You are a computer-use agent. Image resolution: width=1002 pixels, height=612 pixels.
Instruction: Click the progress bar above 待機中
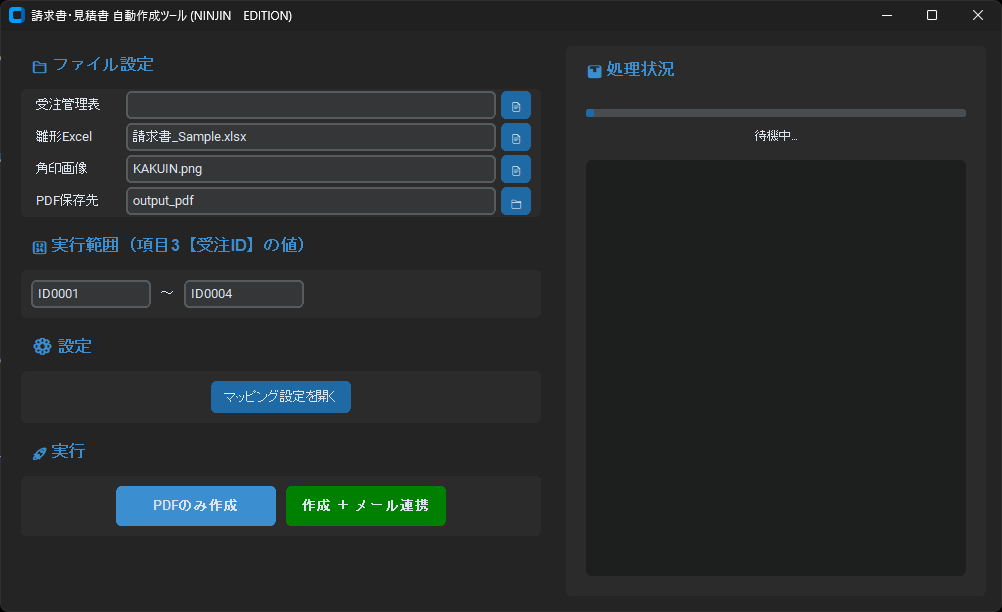[775, 113]
